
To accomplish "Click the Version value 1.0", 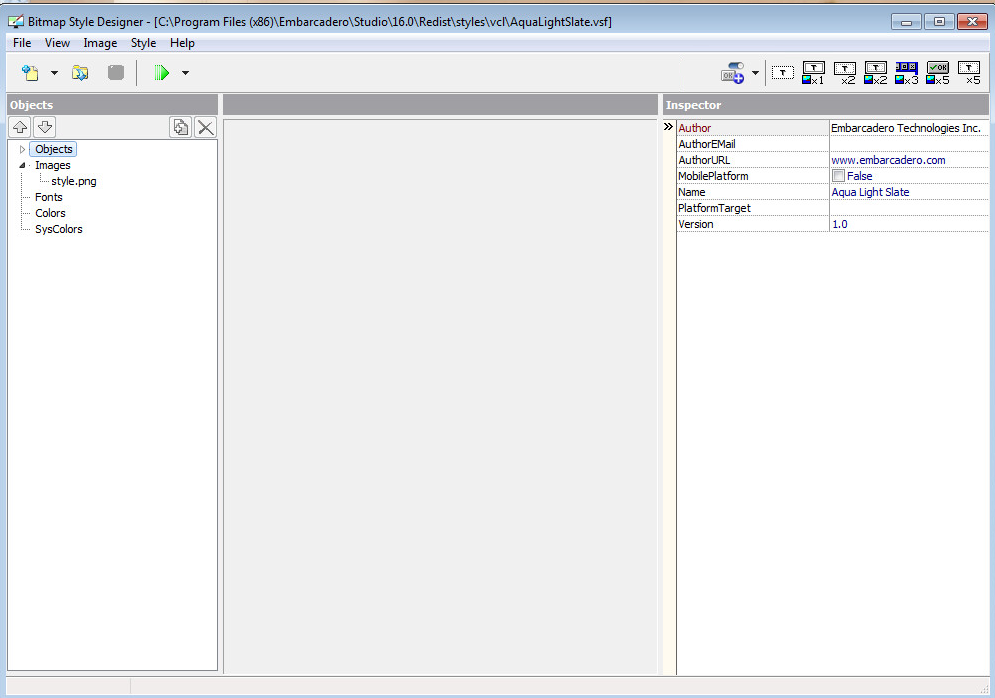I will [840, 224].
